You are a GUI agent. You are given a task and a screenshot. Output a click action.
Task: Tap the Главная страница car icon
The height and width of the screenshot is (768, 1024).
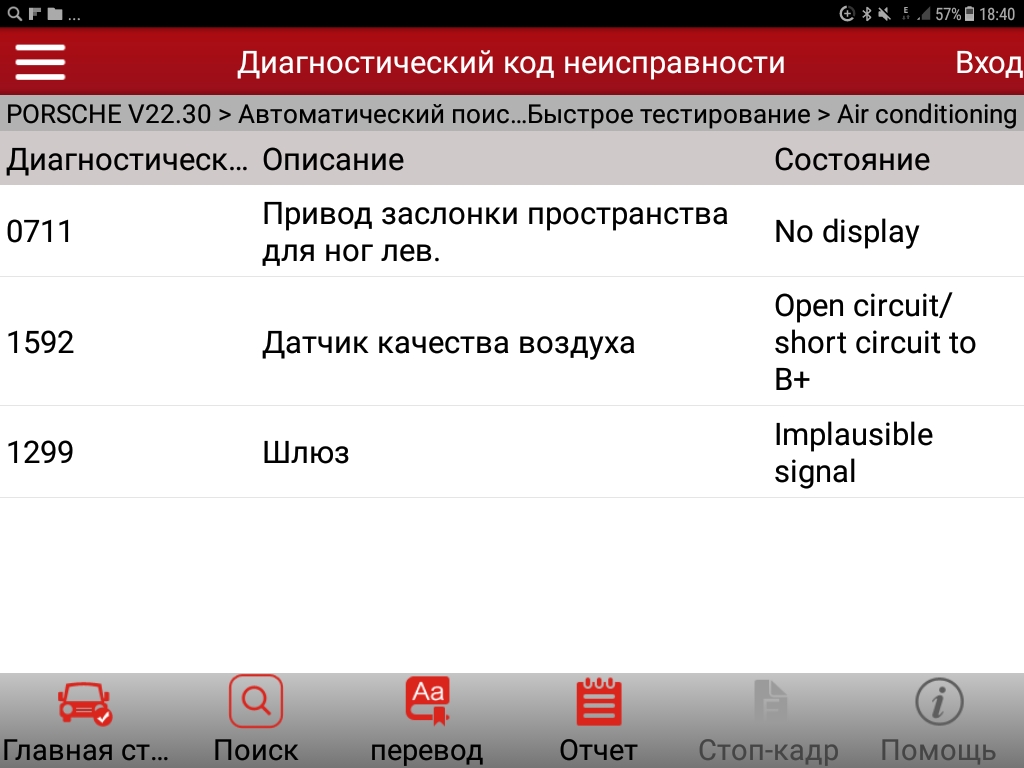(x=85, y=704)
